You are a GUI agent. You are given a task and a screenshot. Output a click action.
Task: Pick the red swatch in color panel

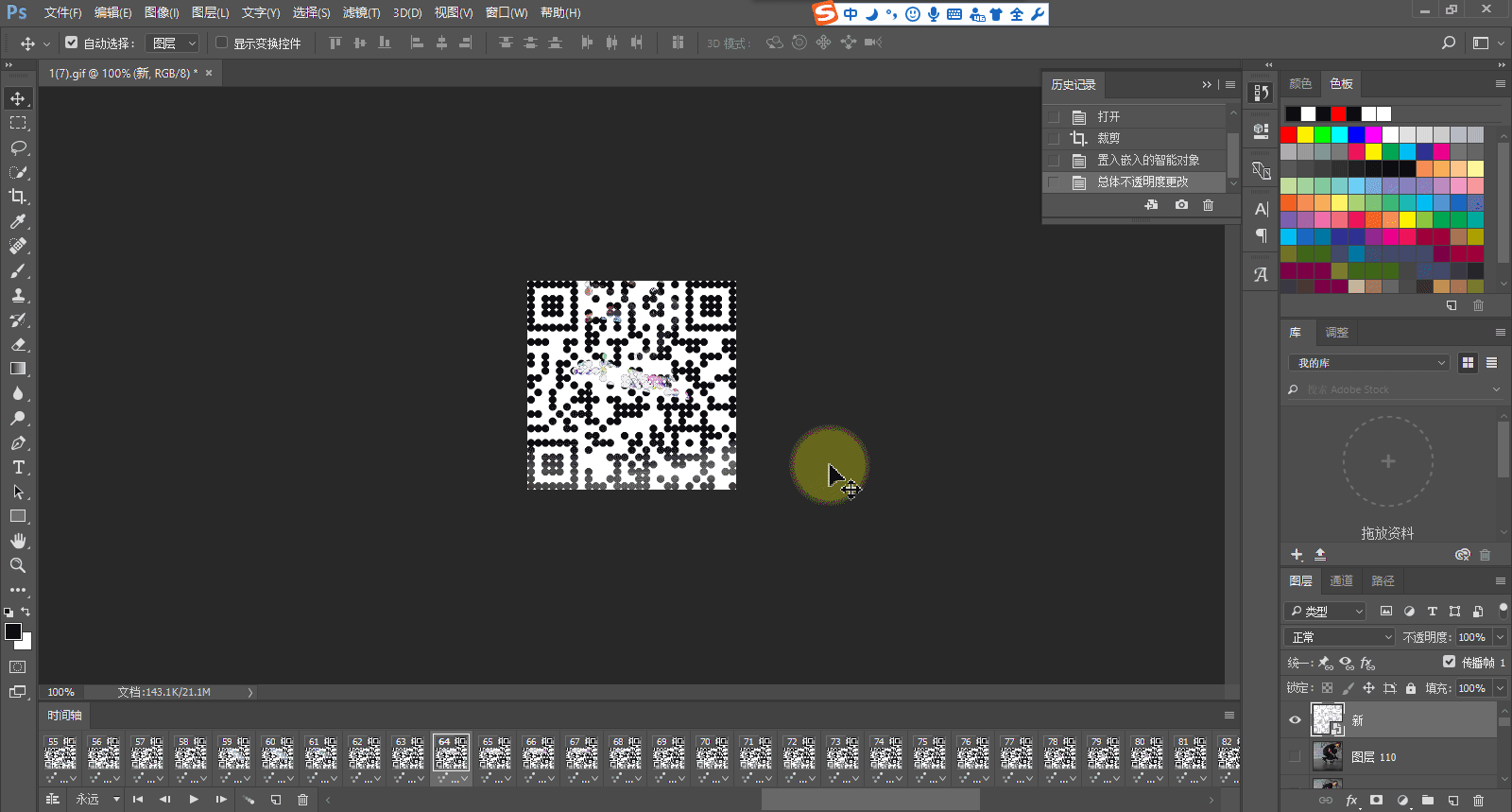pyautogui.click(x=1290, y=135)
